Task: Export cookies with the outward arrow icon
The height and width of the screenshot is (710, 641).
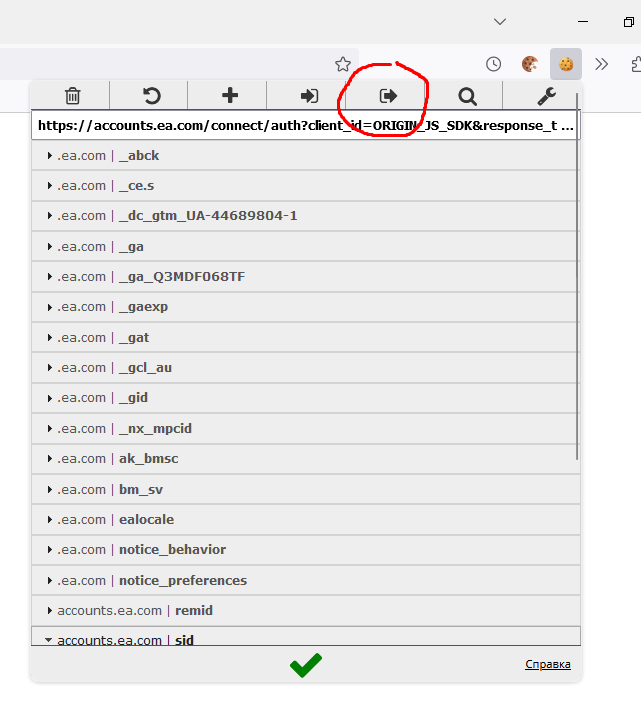Action: 388,96
